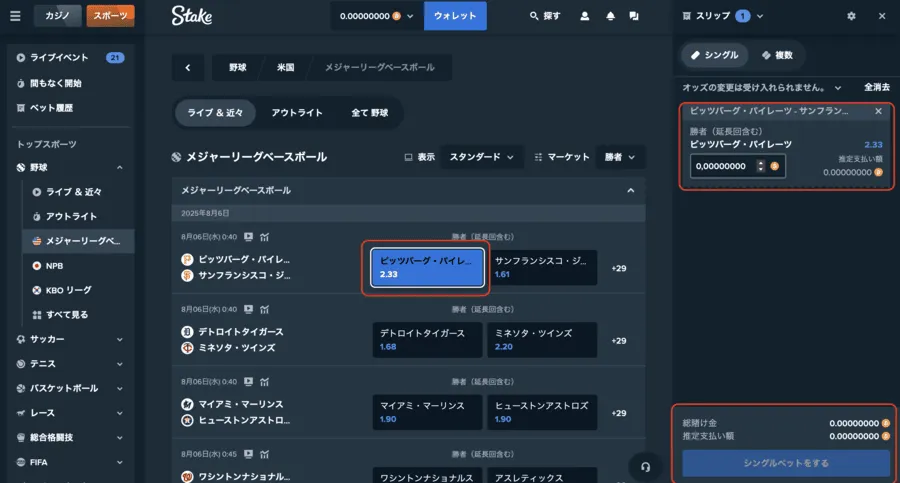Remove the ピッツバーグ bet from slip

point(878,111)
